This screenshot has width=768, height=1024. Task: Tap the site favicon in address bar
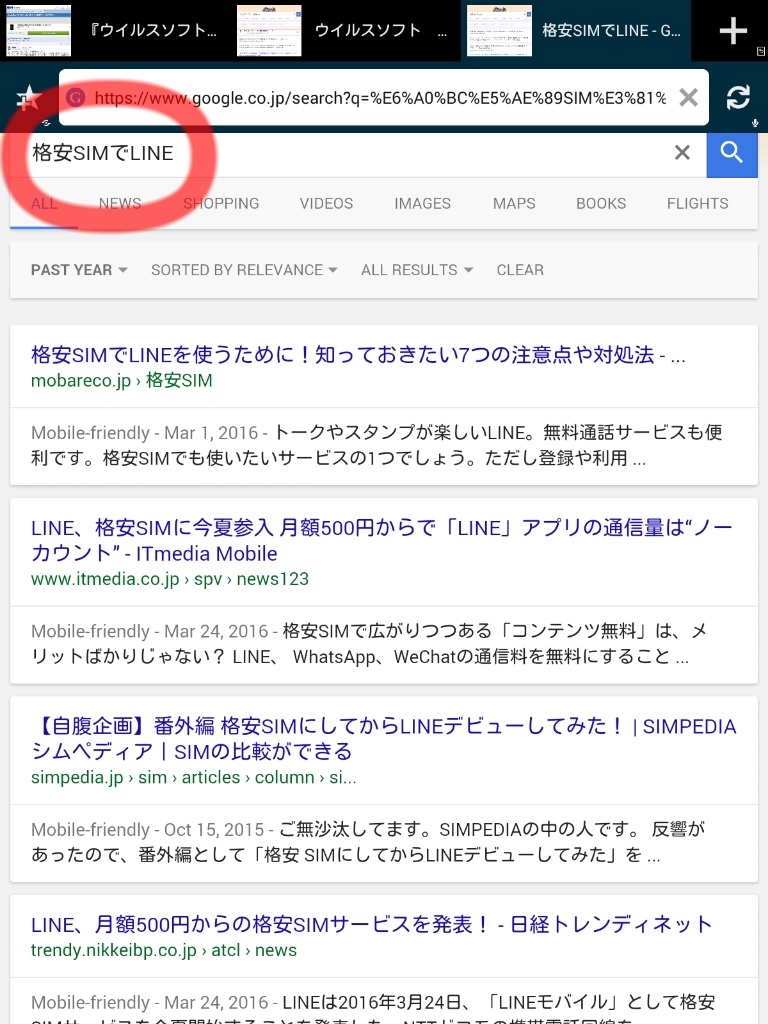(76, 98)
